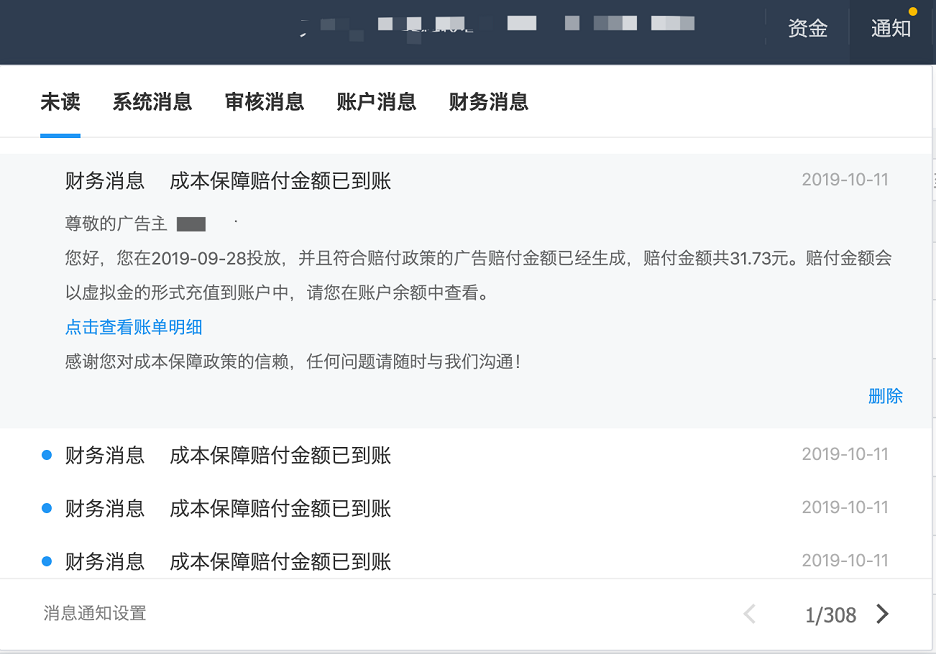Image resolution: width=936 pixels, height=654 pixels.
Task: Click the blue unread dot of the last collapsed message
Action: [x=46, y=562]
